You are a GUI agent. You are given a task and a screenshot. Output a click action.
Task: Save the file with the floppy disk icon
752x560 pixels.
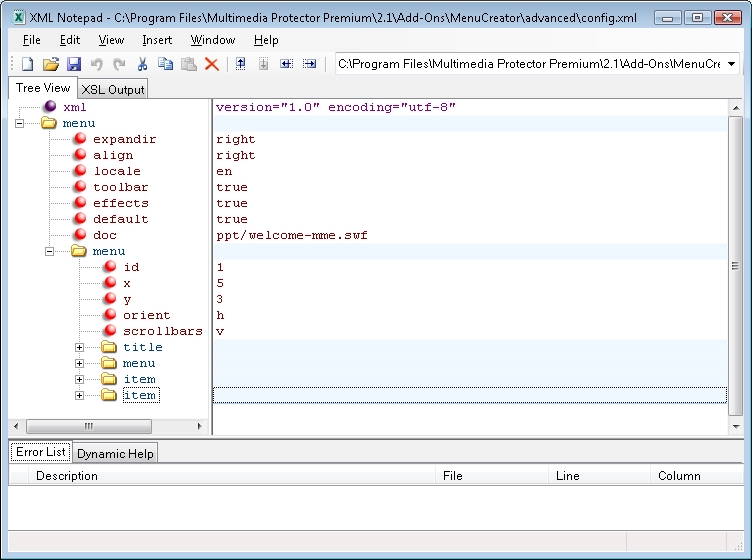point(73,64)
